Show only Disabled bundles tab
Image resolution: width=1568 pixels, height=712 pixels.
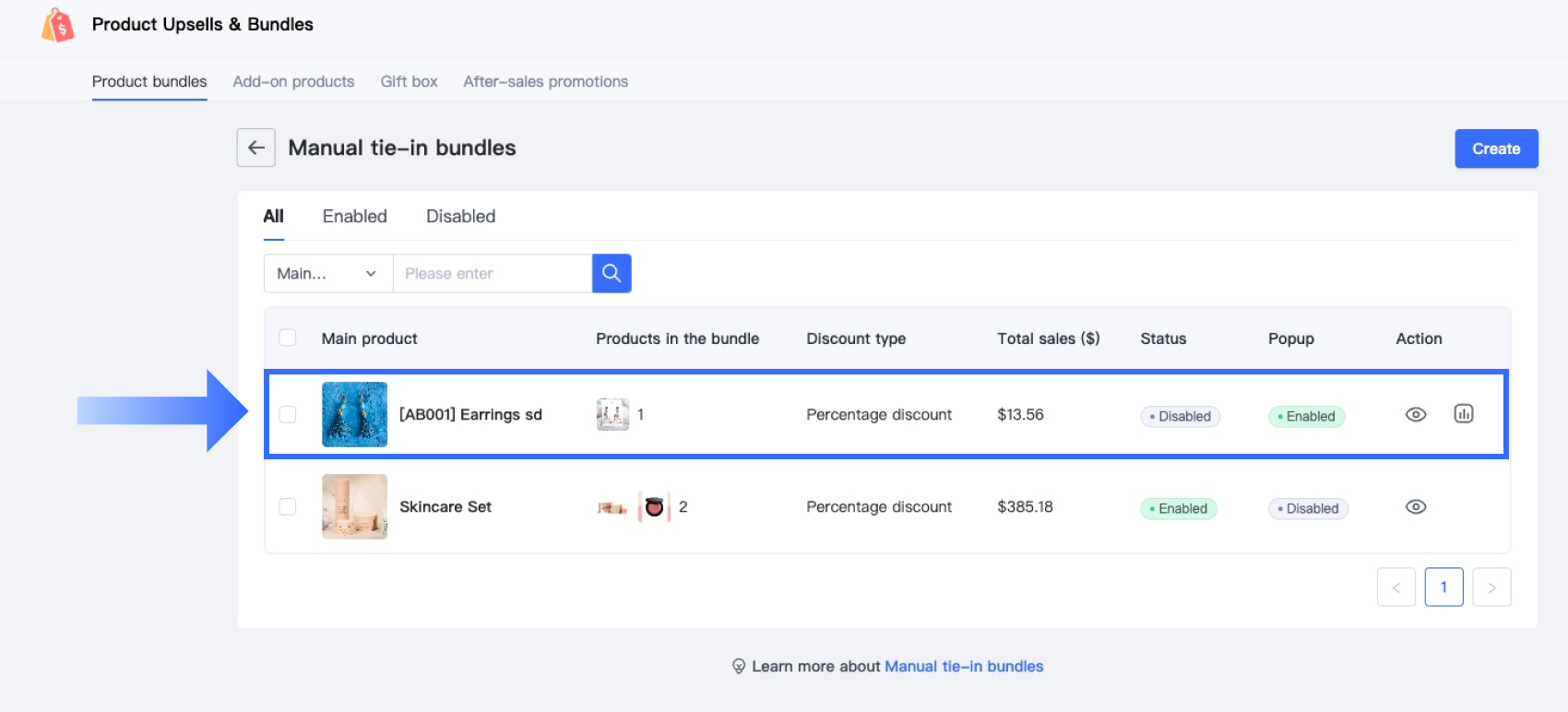click(x=460, y=217)
